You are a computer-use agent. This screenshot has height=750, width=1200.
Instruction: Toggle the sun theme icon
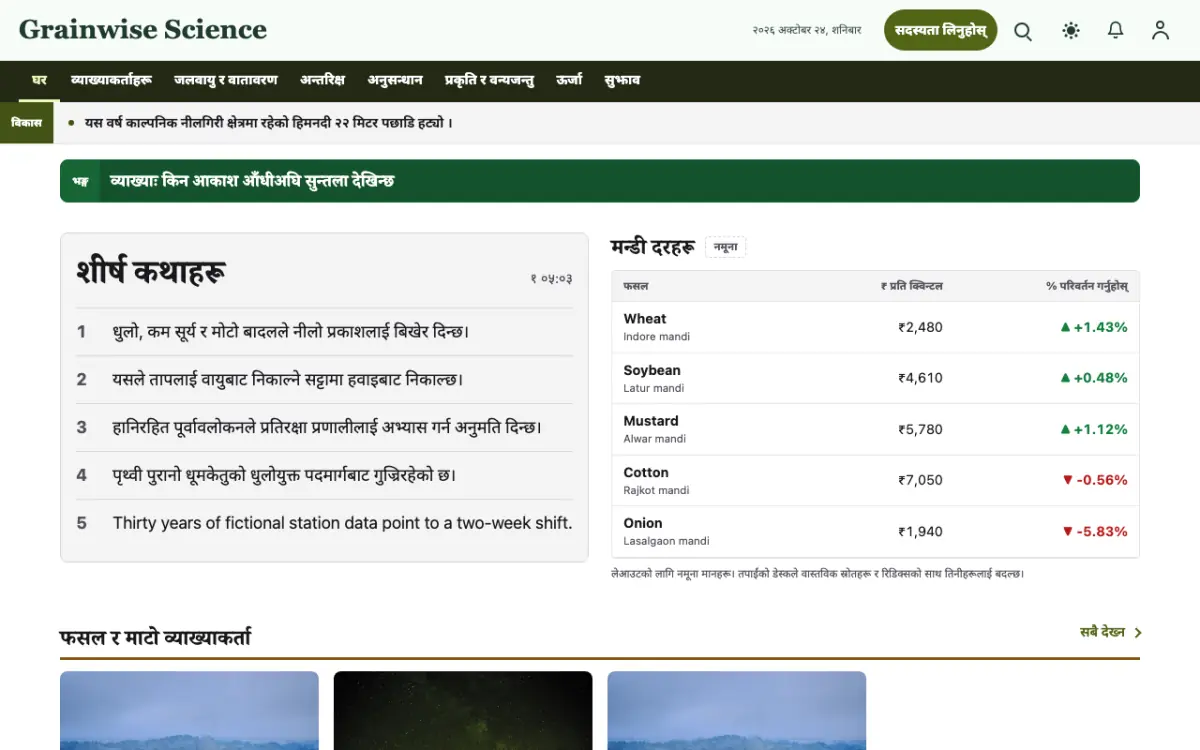[x=1071, y=31]
